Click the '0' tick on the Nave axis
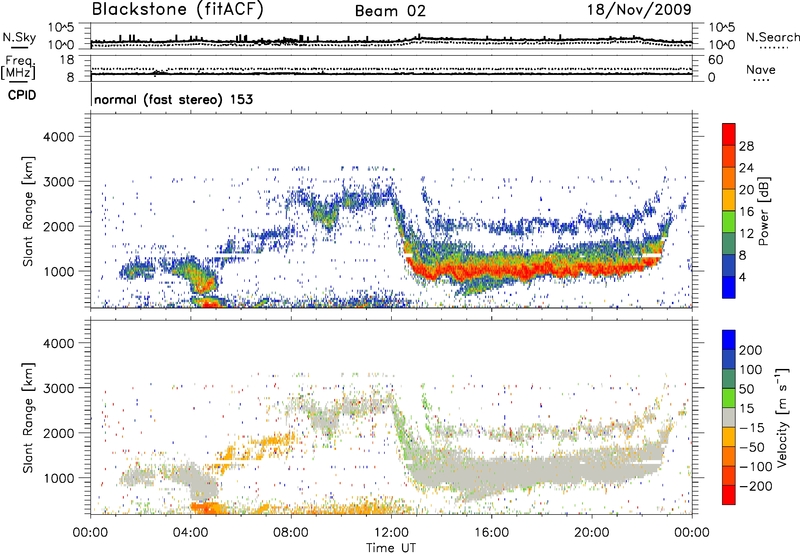Viewport: 800px width, 554px height. coord(712,78)
